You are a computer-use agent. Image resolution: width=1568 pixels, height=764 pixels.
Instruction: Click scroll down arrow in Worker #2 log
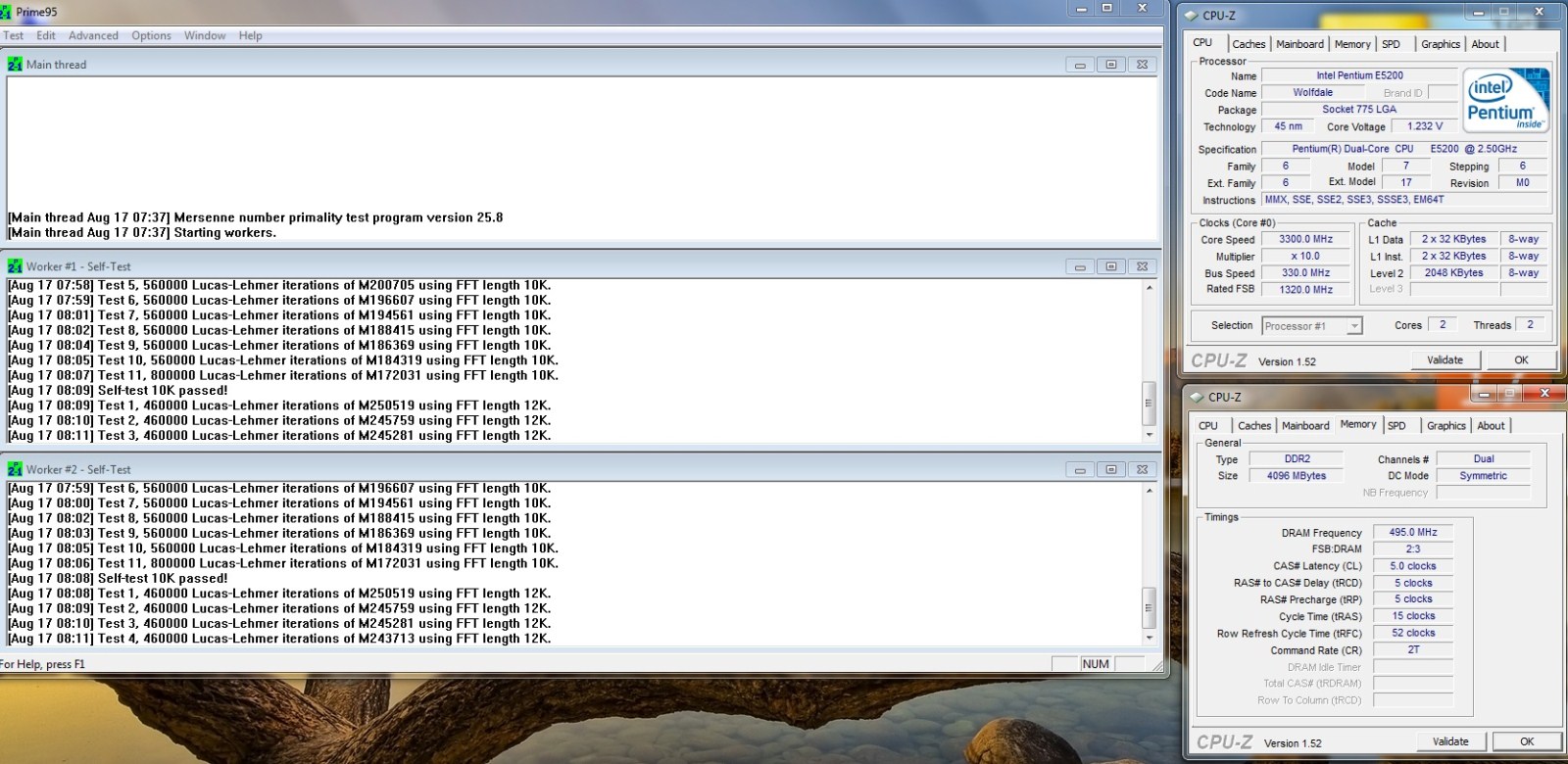(x=1149, y=637)
